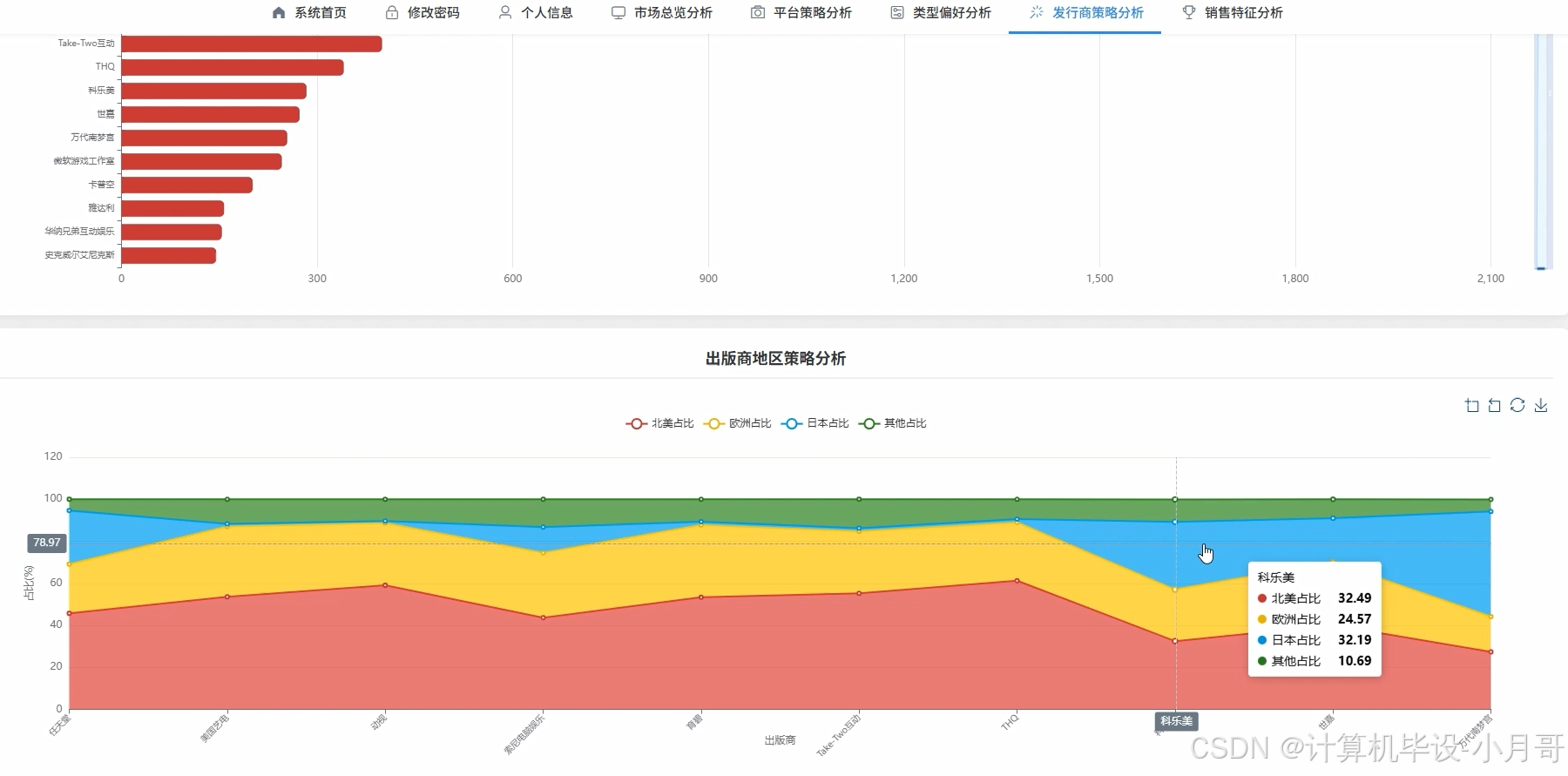Viewport: 1568px width, 776px height.
Task: Click the 24.57 欧洲占比 tooltip value
Action: pos(1355,619)
